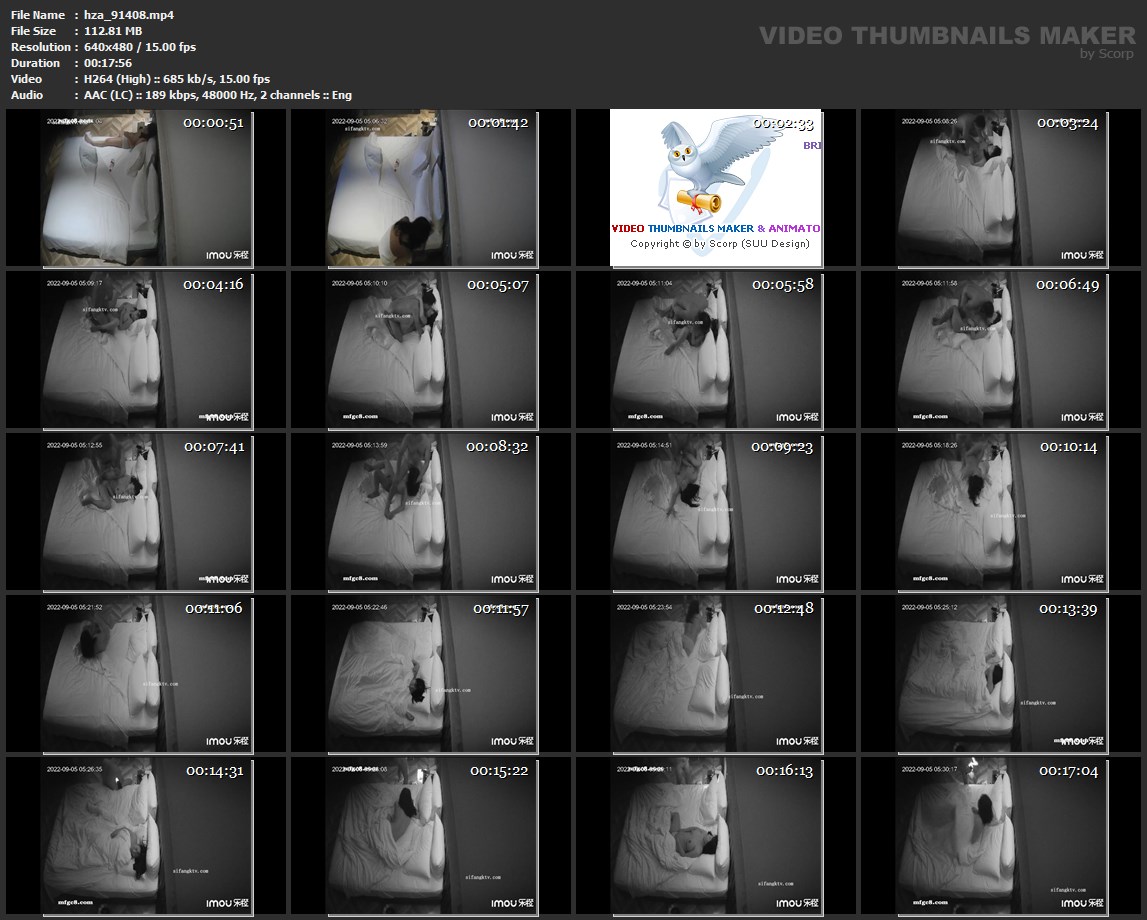Click the 'File Size' label
This screenshot has height=920, width=1147.
pyautogui.click(x=33, y=31)
